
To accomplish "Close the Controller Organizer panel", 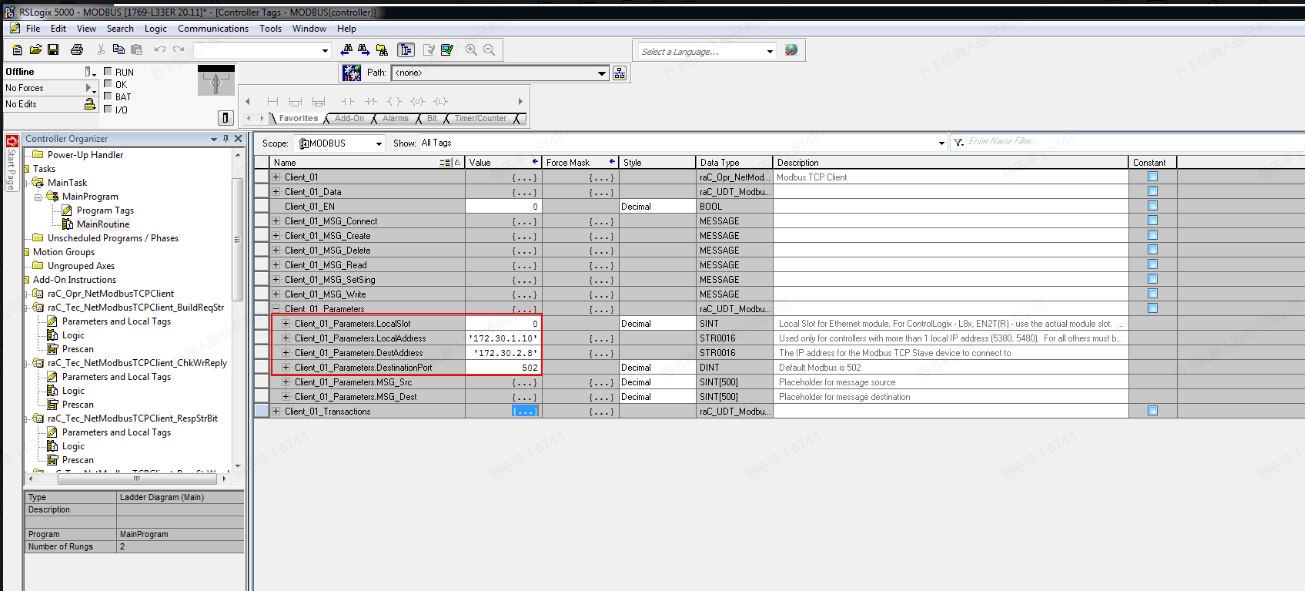I will 238,139.
